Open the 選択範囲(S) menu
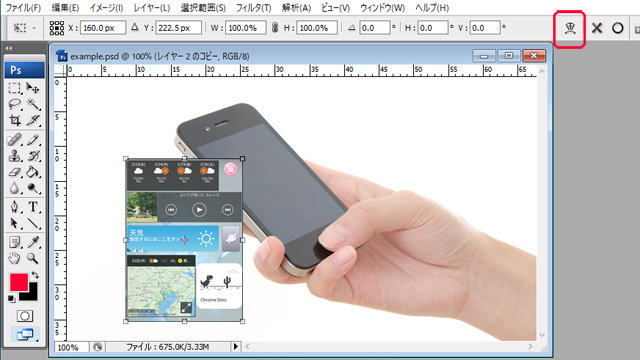This screenshot has width=640, height=360. coord(203,7)
